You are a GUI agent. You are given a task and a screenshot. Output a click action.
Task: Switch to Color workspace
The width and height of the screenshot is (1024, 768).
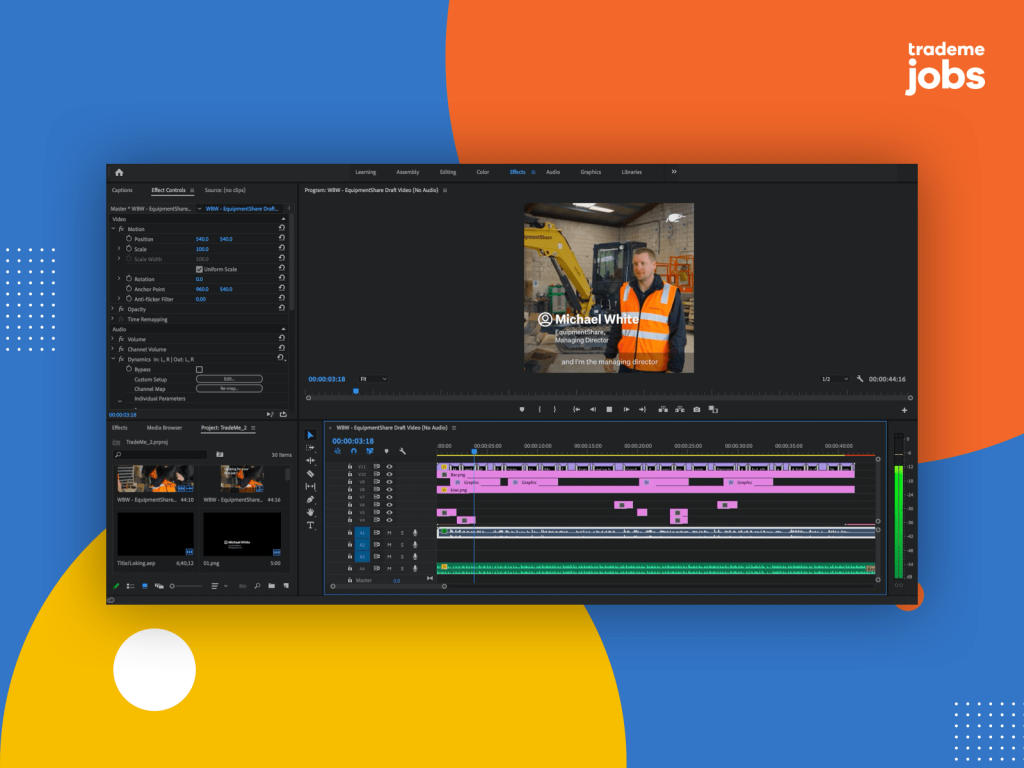click(483, 172)
